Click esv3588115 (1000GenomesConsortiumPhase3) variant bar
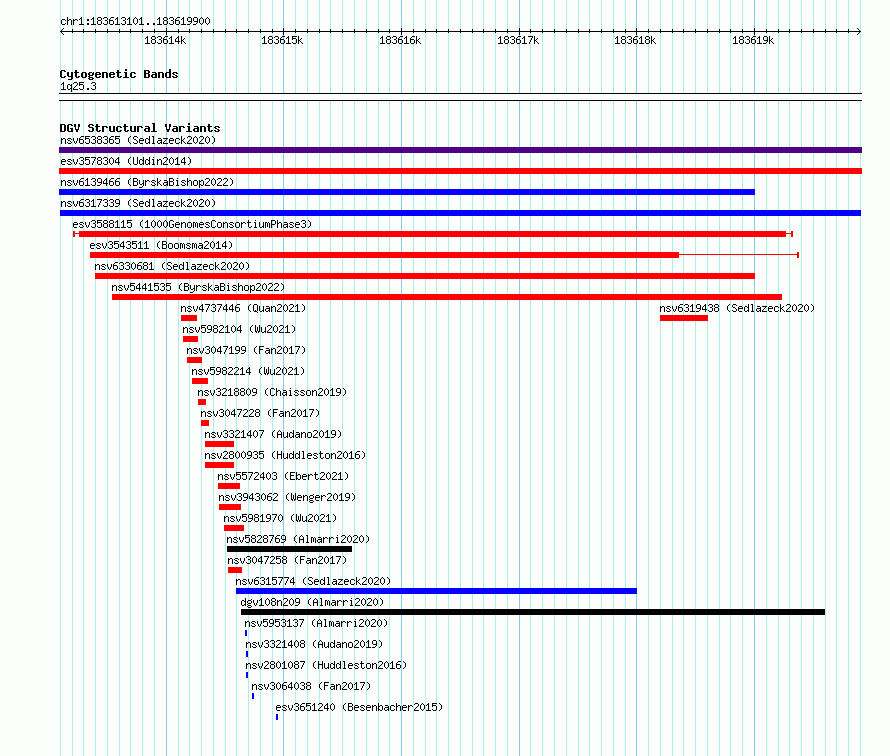 pyautogui.click(x=433, y=234)
